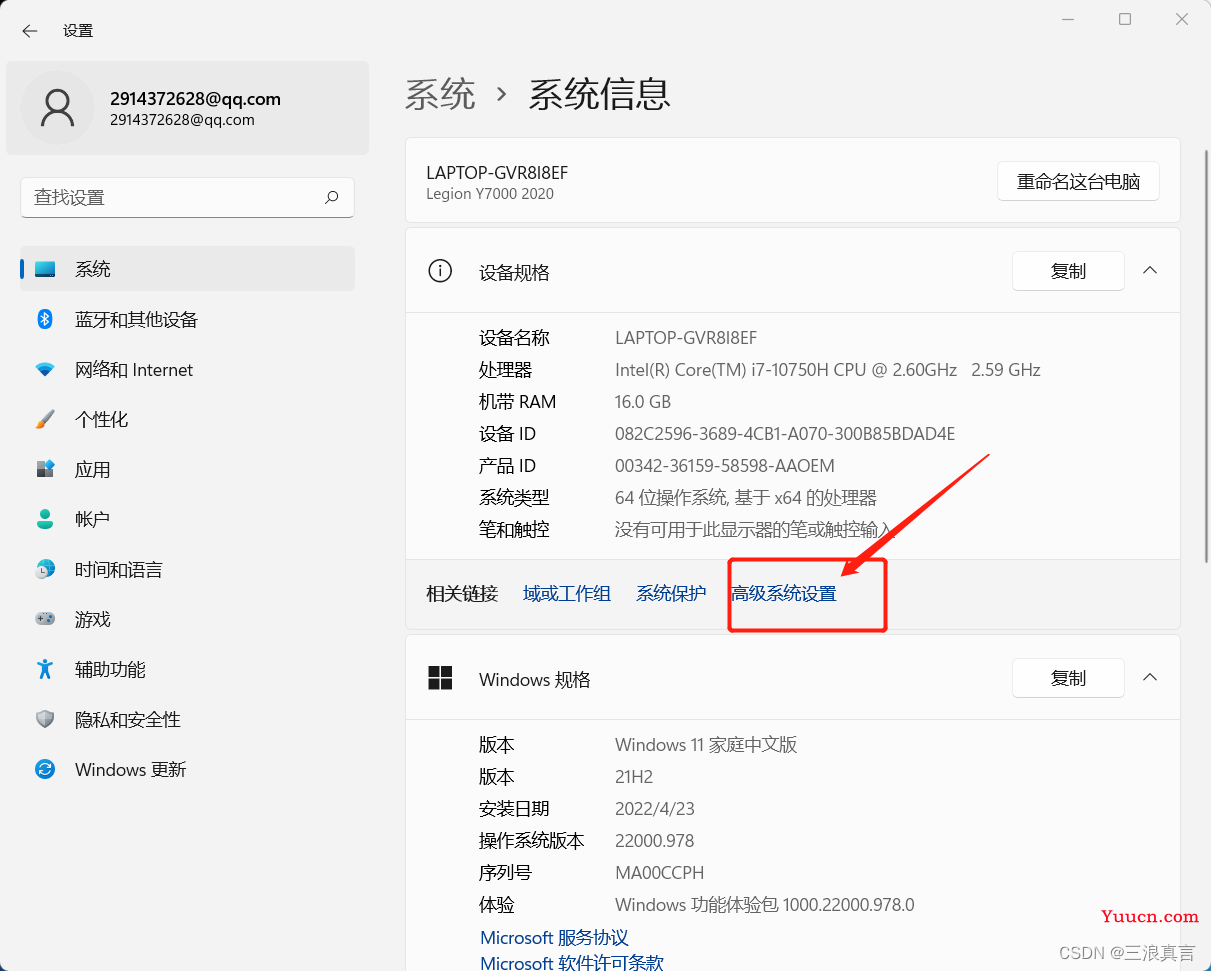Open the 域或工作组 link
Screen dimensions: 1211x971
tap(567, 593)
